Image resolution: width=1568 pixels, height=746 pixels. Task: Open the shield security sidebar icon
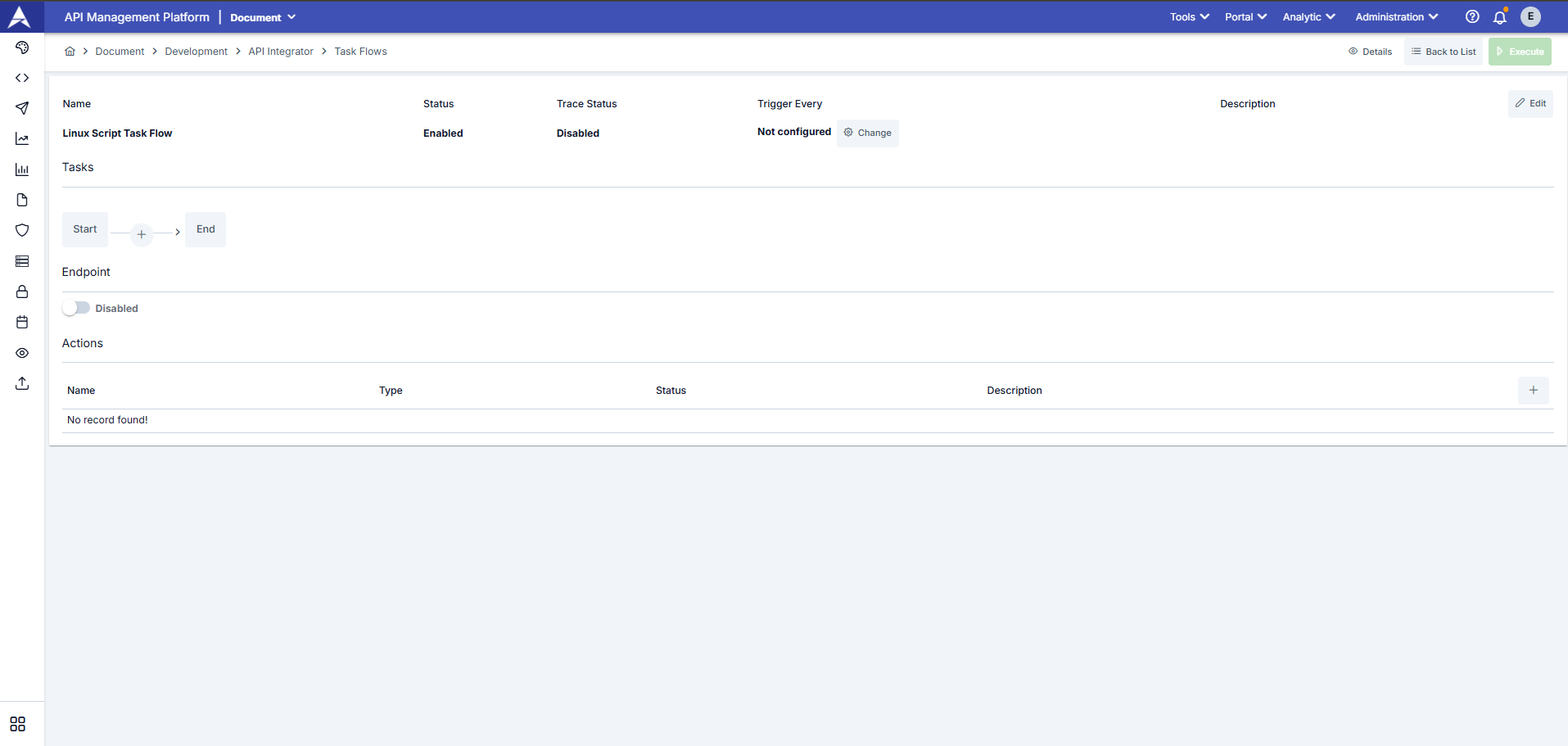click(x=22, y=230)
